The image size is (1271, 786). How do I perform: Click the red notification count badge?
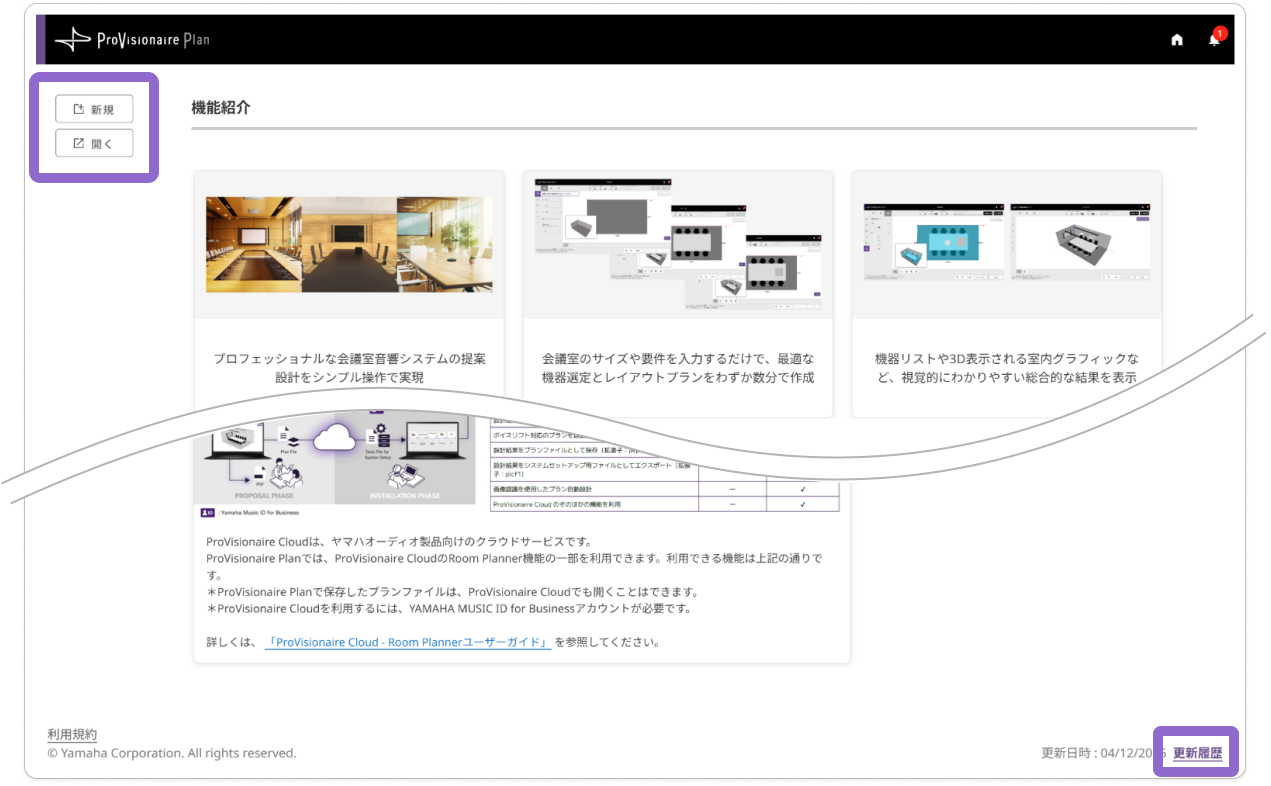(1220, 33)
